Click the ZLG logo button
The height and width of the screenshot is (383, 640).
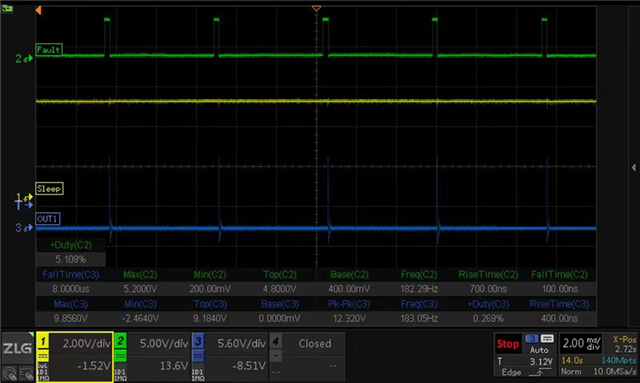18,348
